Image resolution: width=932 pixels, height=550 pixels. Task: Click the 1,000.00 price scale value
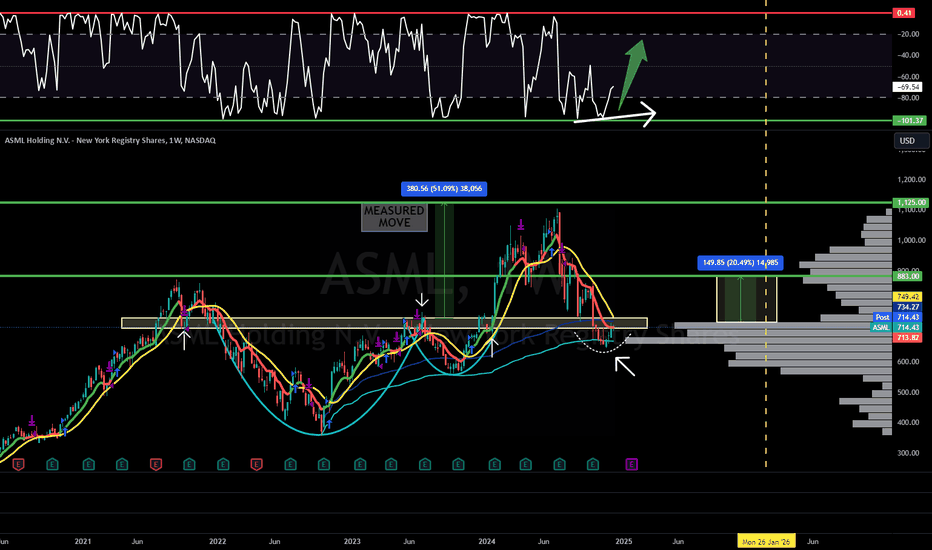pyautogui.click(x=912, y=240)
